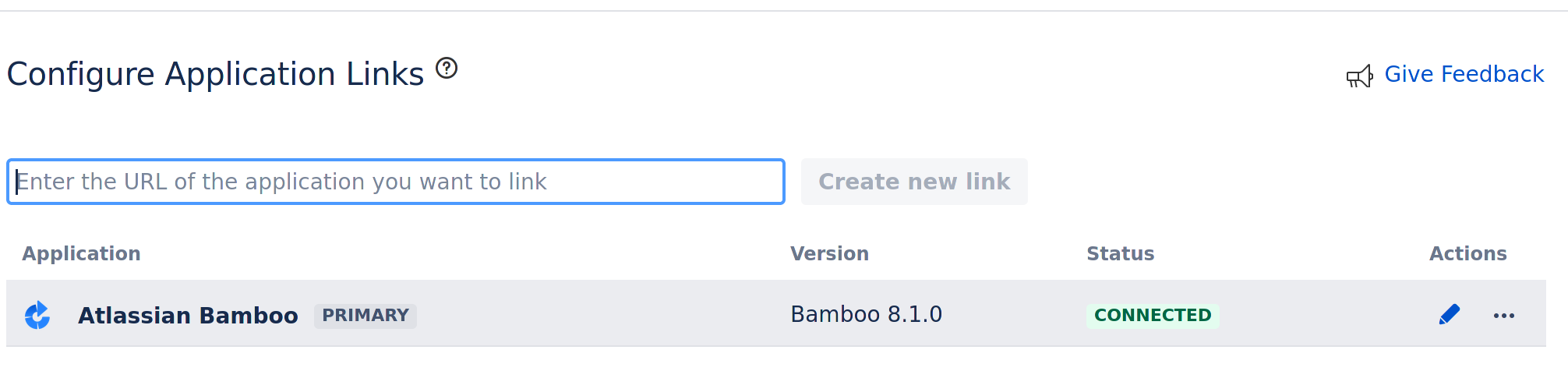Edit the Bamboo link with the pencil icon

pos(1450,315)
